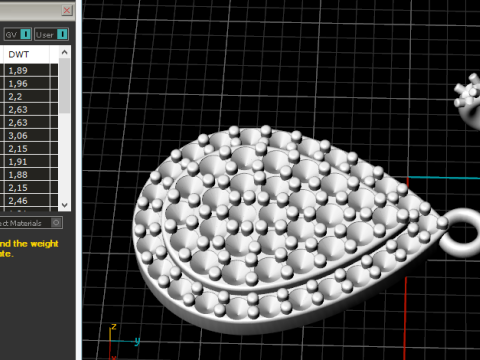Select the 1,91 DWT cell
Image resolution: width=480 pixels, height=360 pixels.
click(x=27, y=161)
